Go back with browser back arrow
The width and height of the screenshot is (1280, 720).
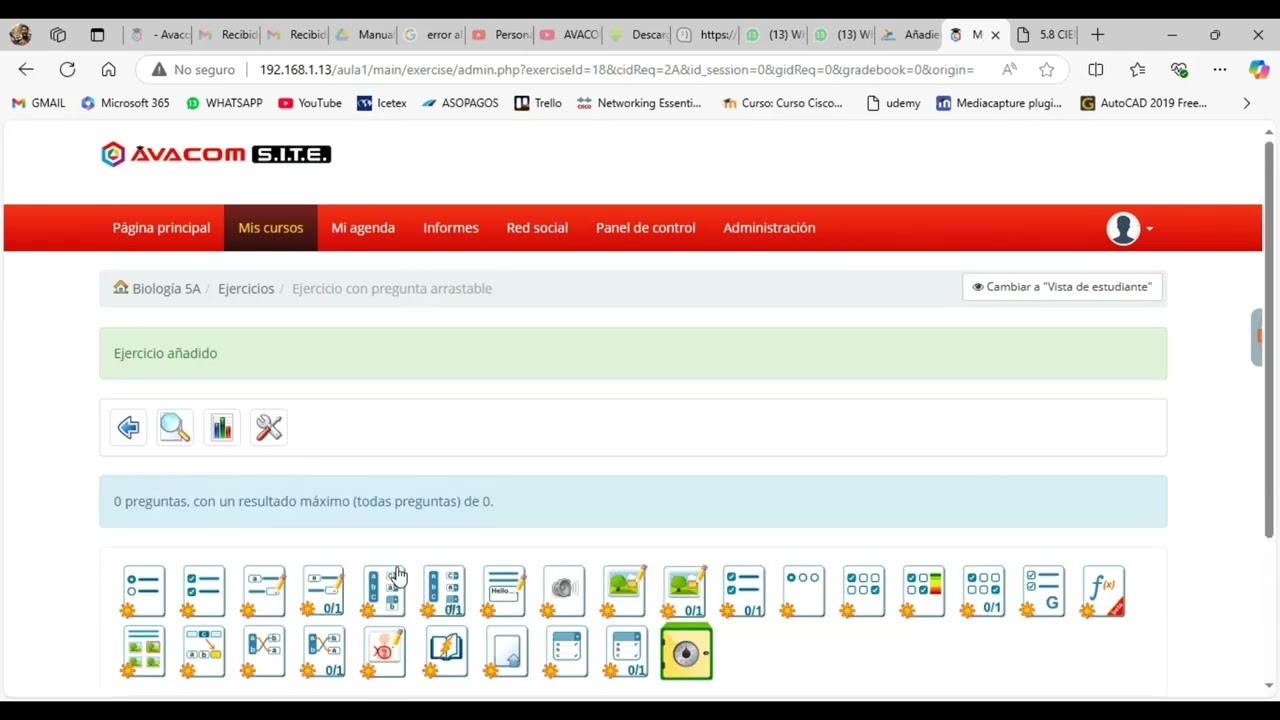coord(26,69)
